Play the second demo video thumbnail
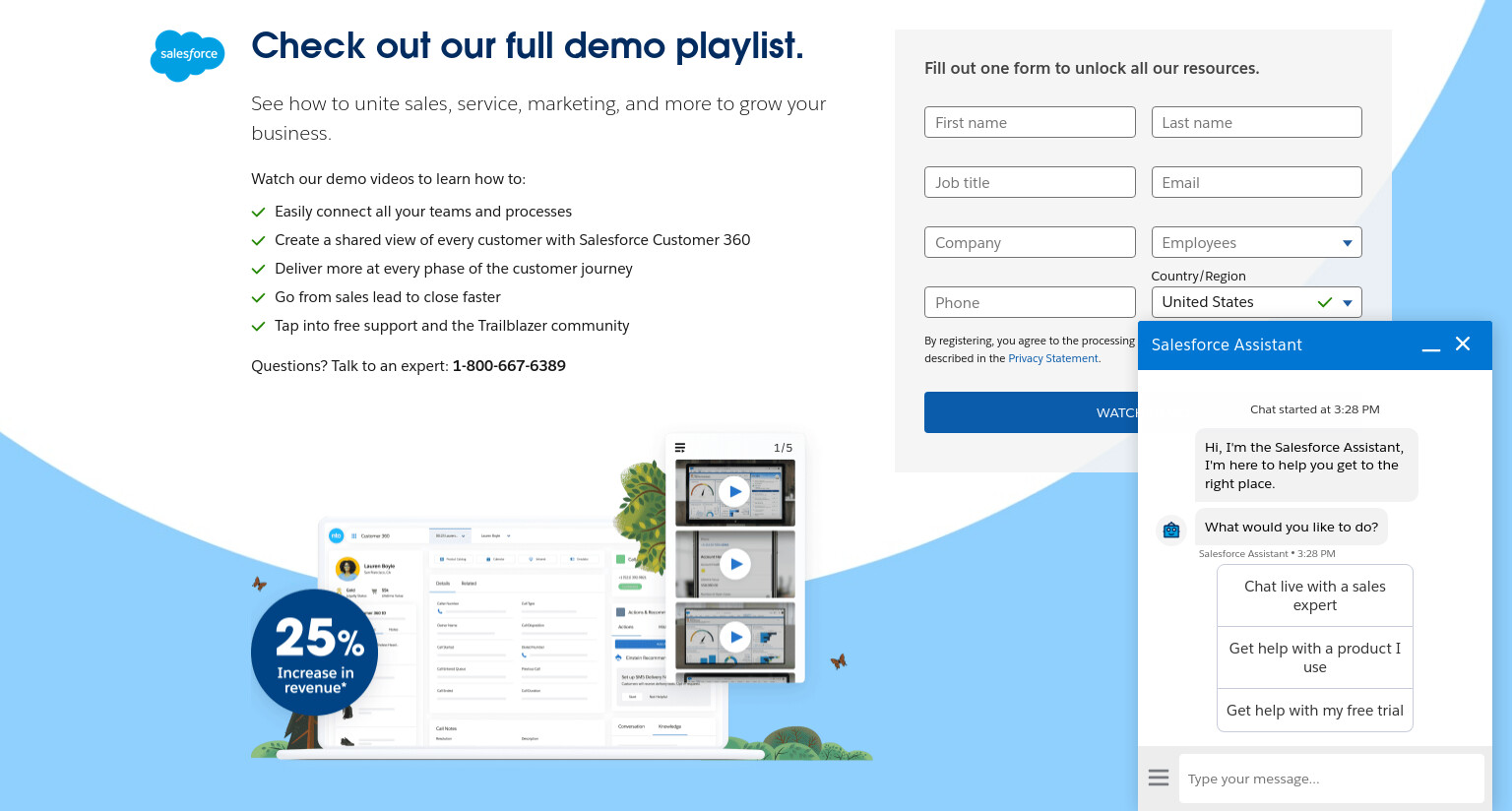1512x811 pixels. pos(734,564)
